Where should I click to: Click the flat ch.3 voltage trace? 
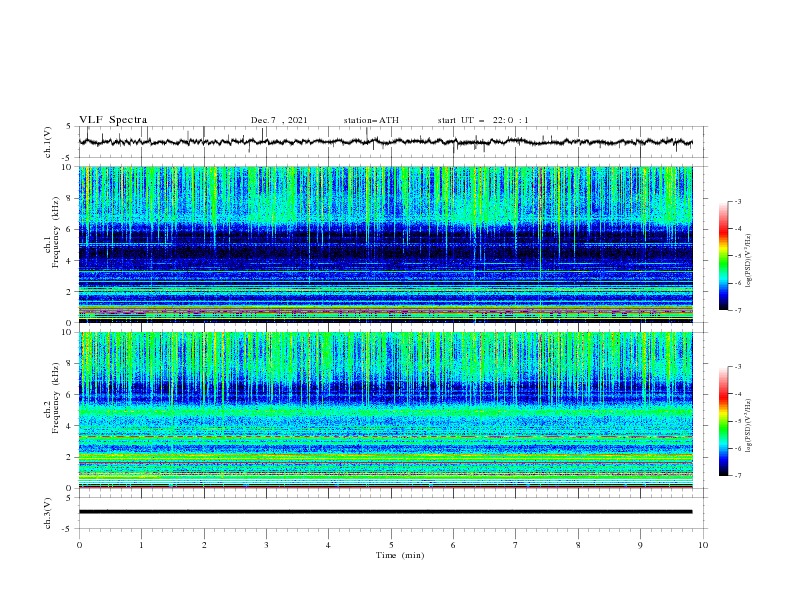pyautogui.click(x=385, y=512)
